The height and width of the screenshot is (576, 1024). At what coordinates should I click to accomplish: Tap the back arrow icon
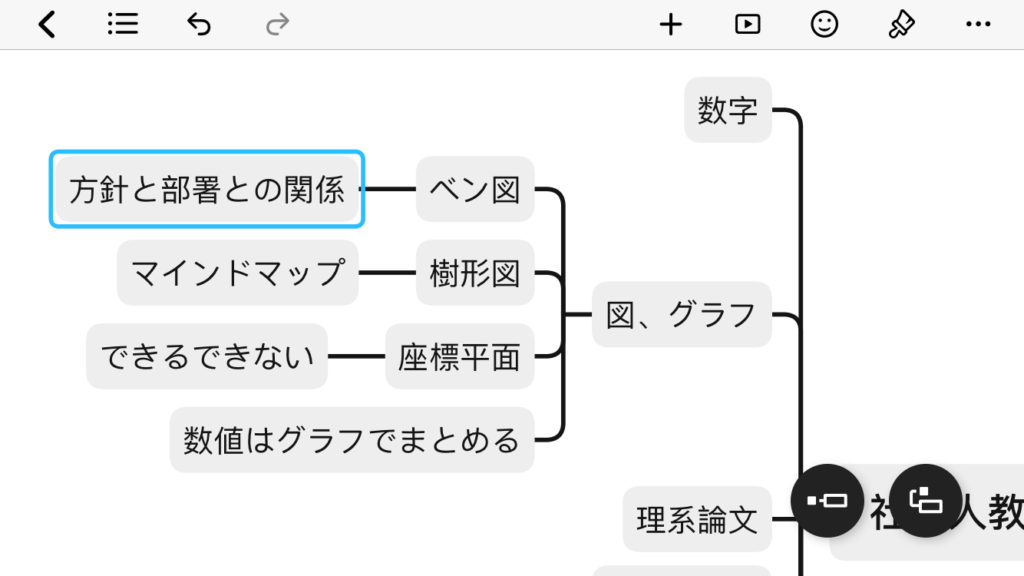47,25
